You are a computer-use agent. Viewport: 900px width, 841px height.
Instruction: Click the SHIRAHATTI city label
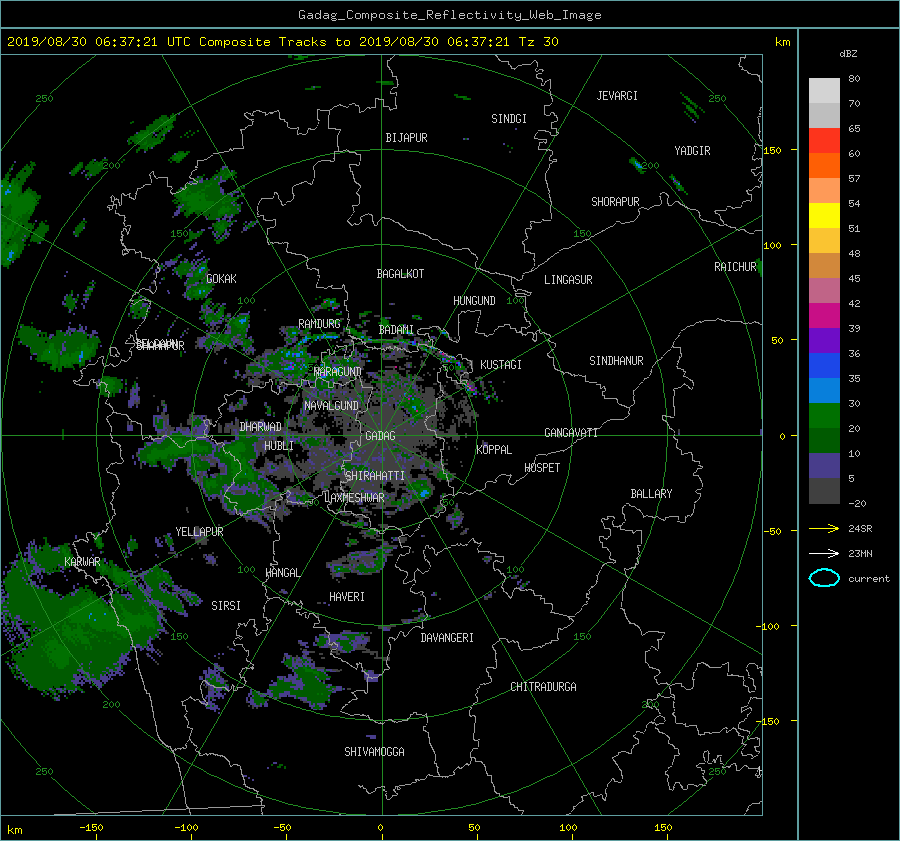pos(375,476)
